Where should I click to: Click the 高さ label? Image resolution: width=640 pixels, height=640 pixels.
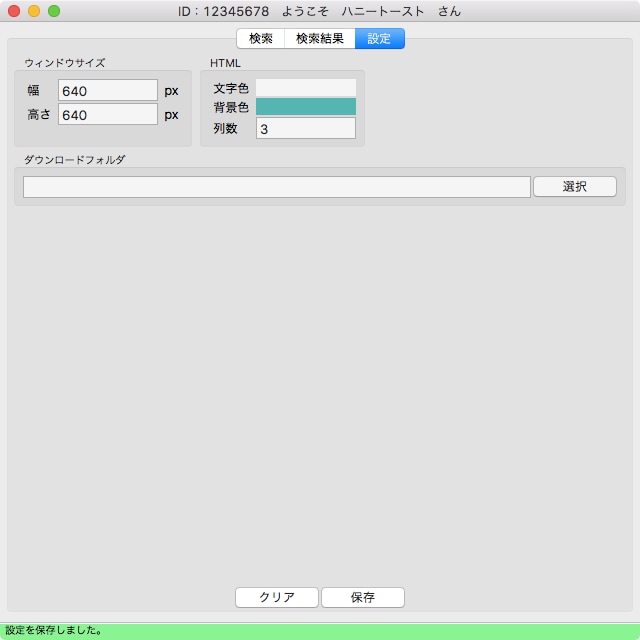click(x=39, y=114)
